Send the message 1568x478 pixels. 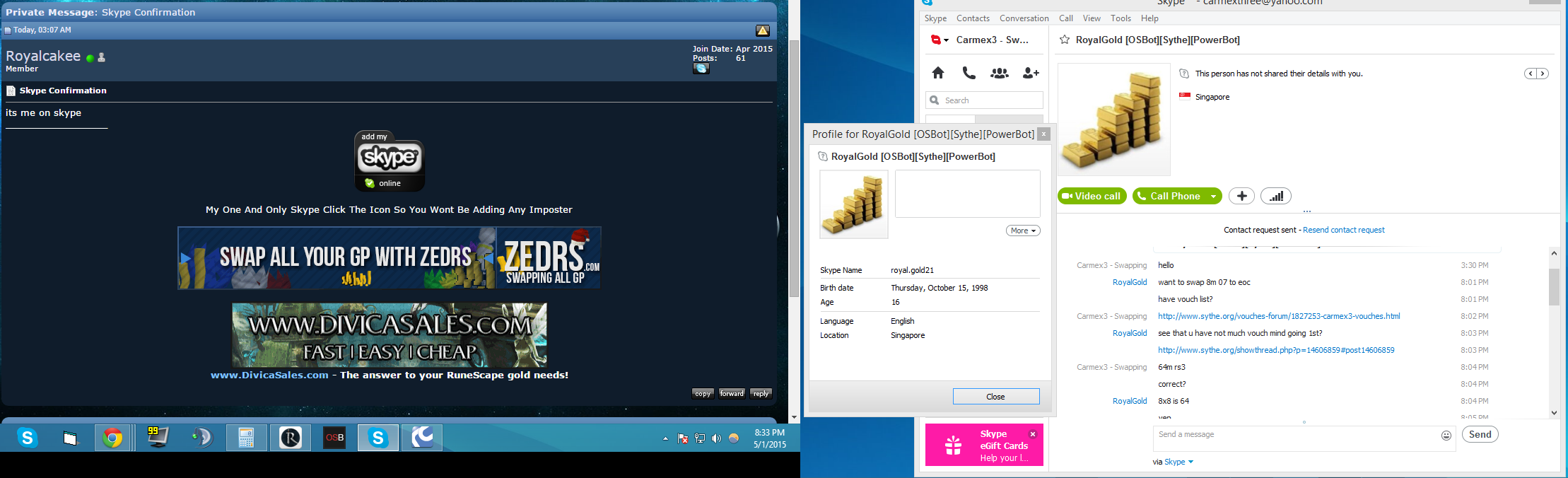coord(1480,435)
